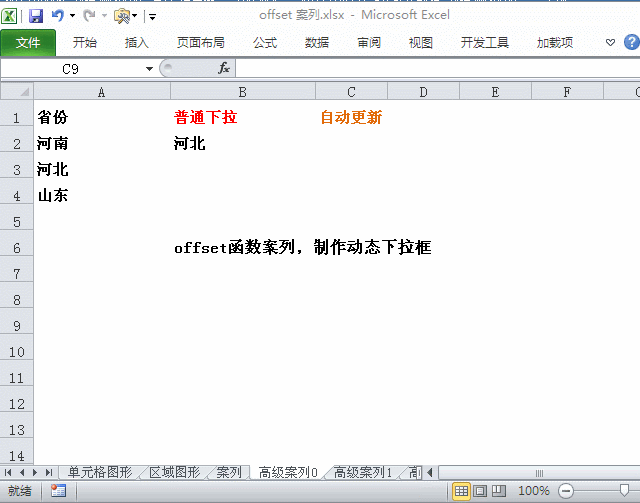Click horizontal scrollbar left arrow

point(430,473)
